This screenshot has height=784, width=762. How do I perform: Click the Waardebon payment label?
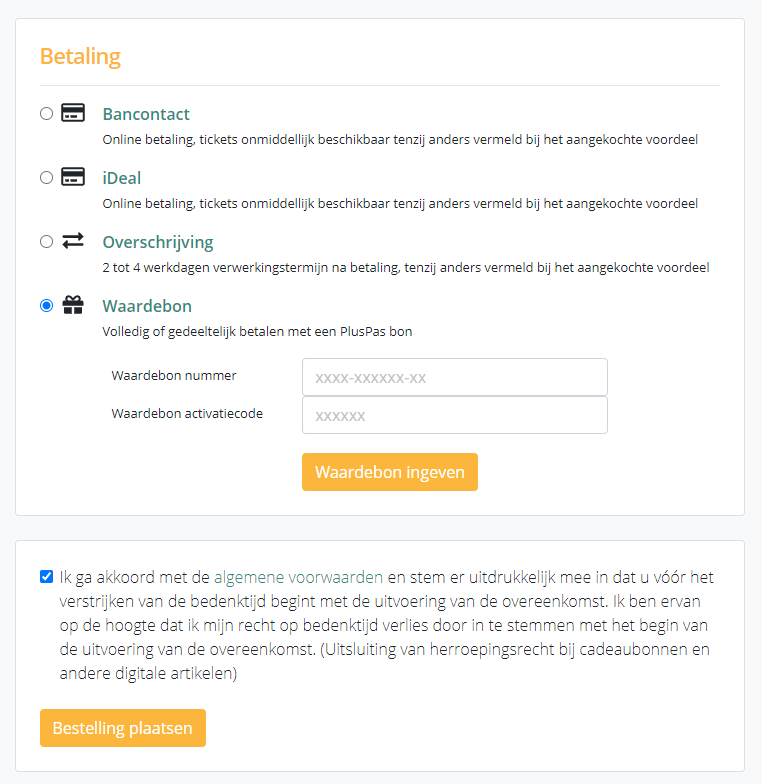(x=147, y=306)
